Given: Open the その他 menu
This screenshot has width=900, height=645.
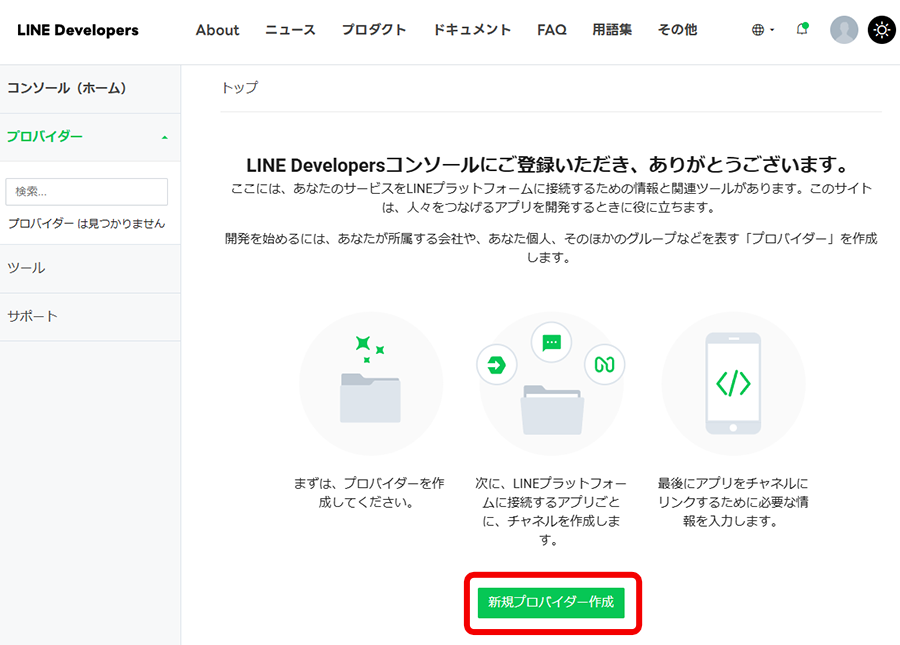Looking at the screenshot, I should (677, 30).
